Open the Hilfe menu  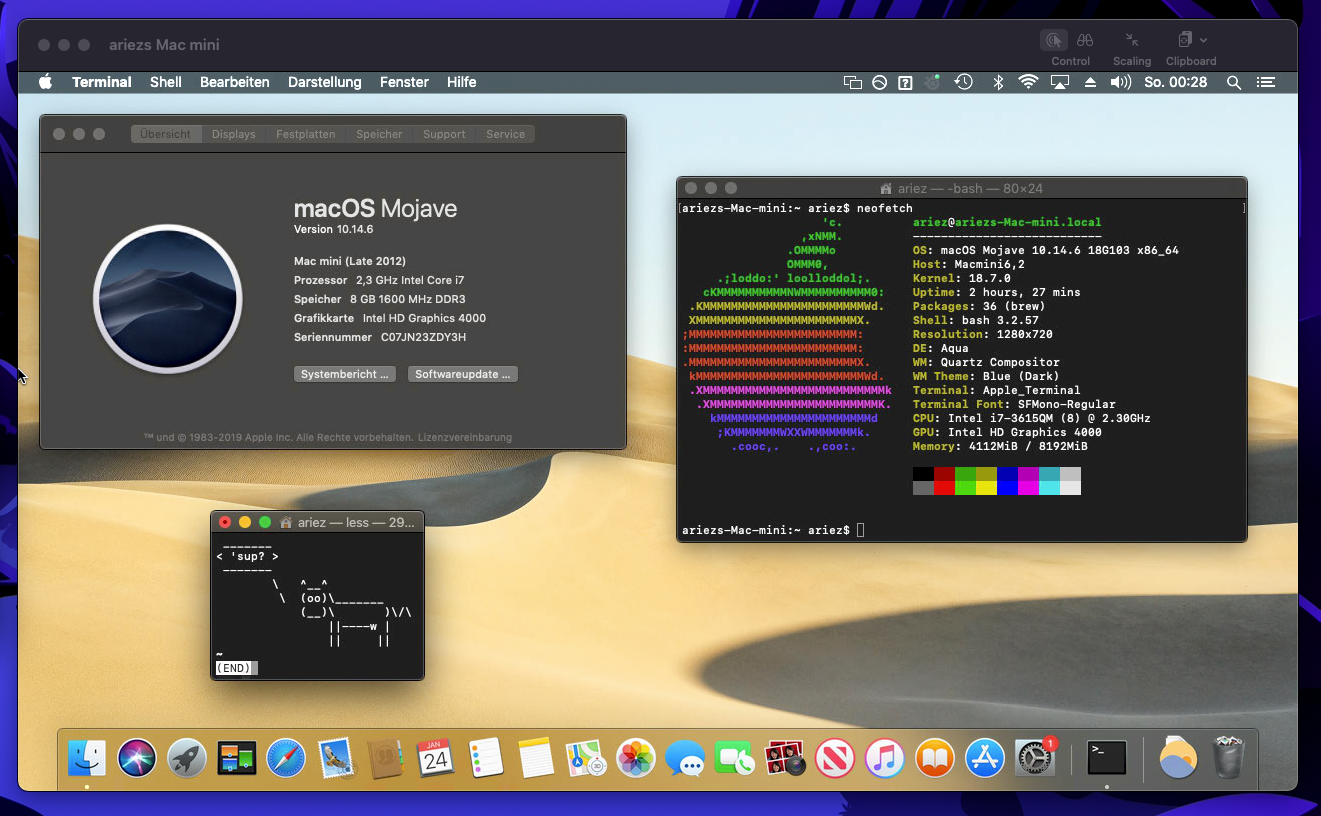tap(462, 82)
